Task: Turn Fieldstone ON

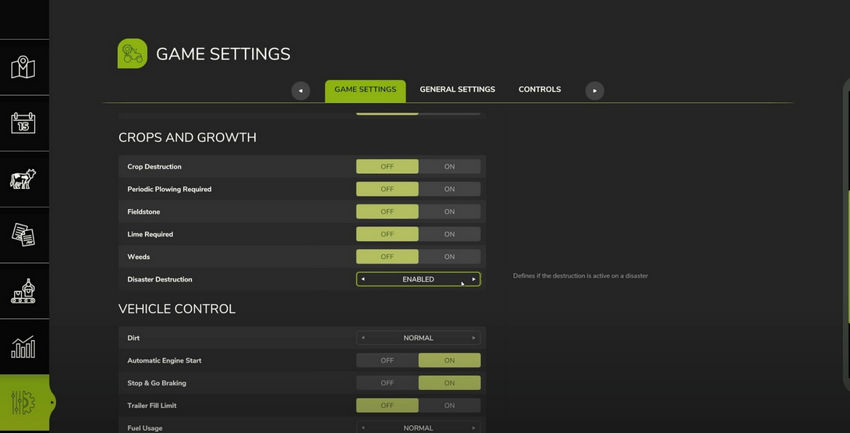Action: coord(449,211)
